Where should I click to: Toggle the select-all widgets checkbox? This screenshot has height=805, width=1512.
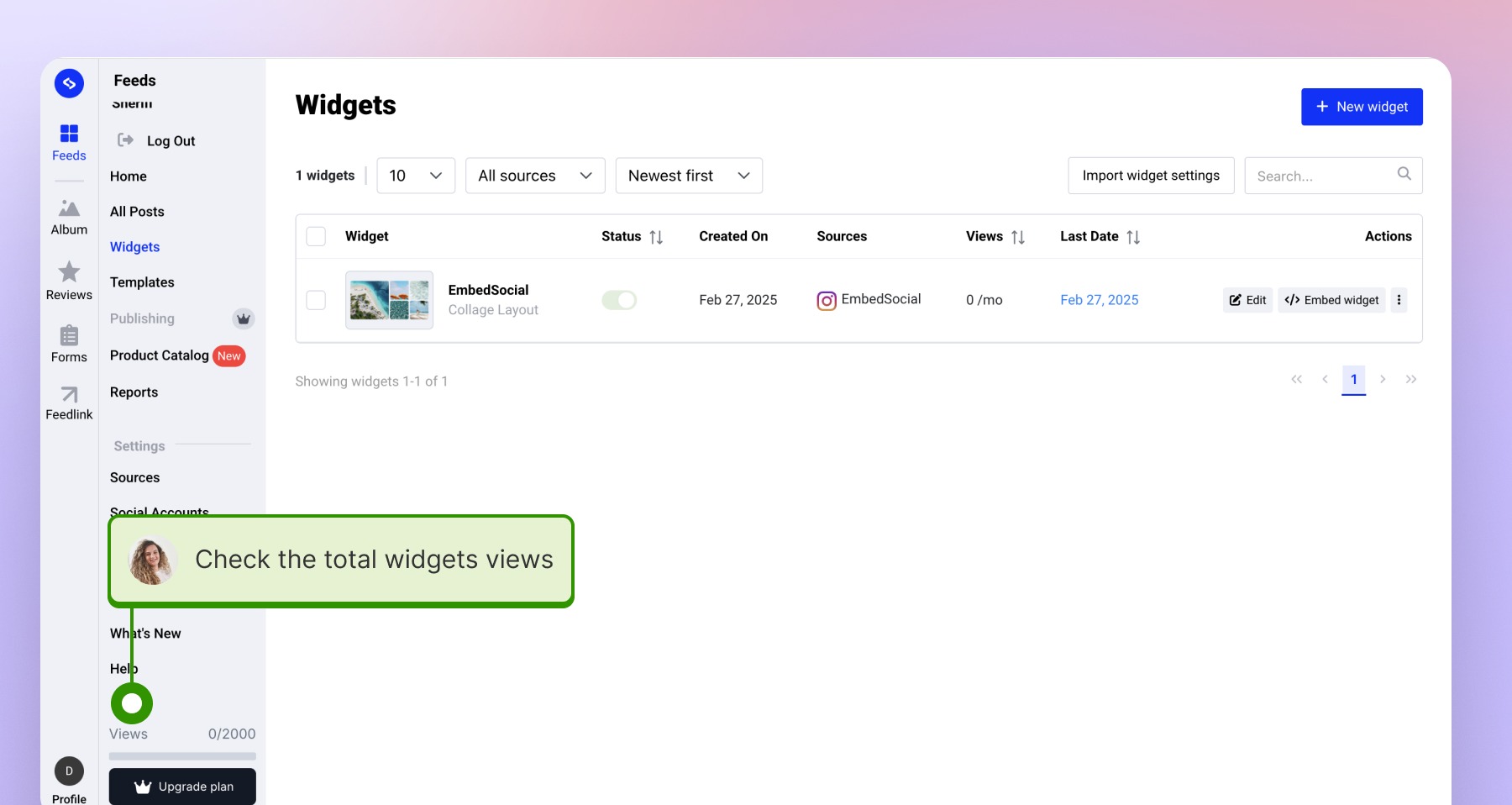pyautogui.click(x=316, y=236)
